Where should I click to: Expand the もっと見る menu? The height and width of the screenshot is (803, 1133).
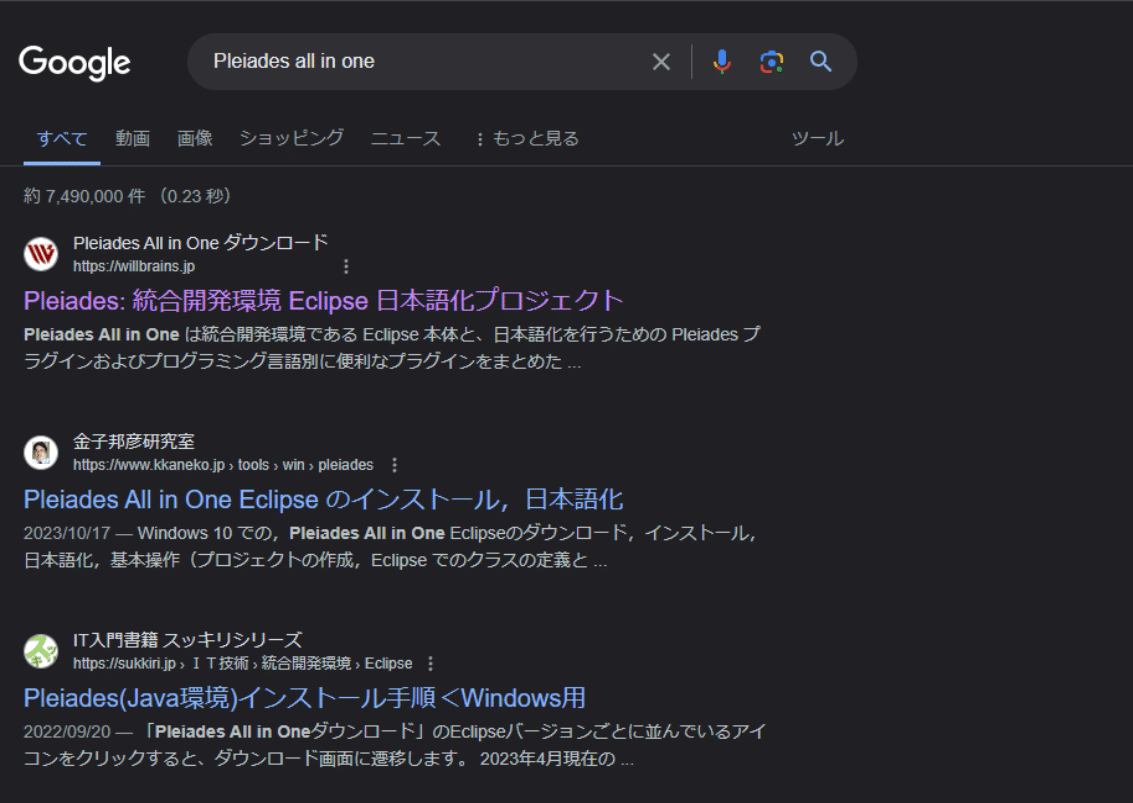(528, 138)
